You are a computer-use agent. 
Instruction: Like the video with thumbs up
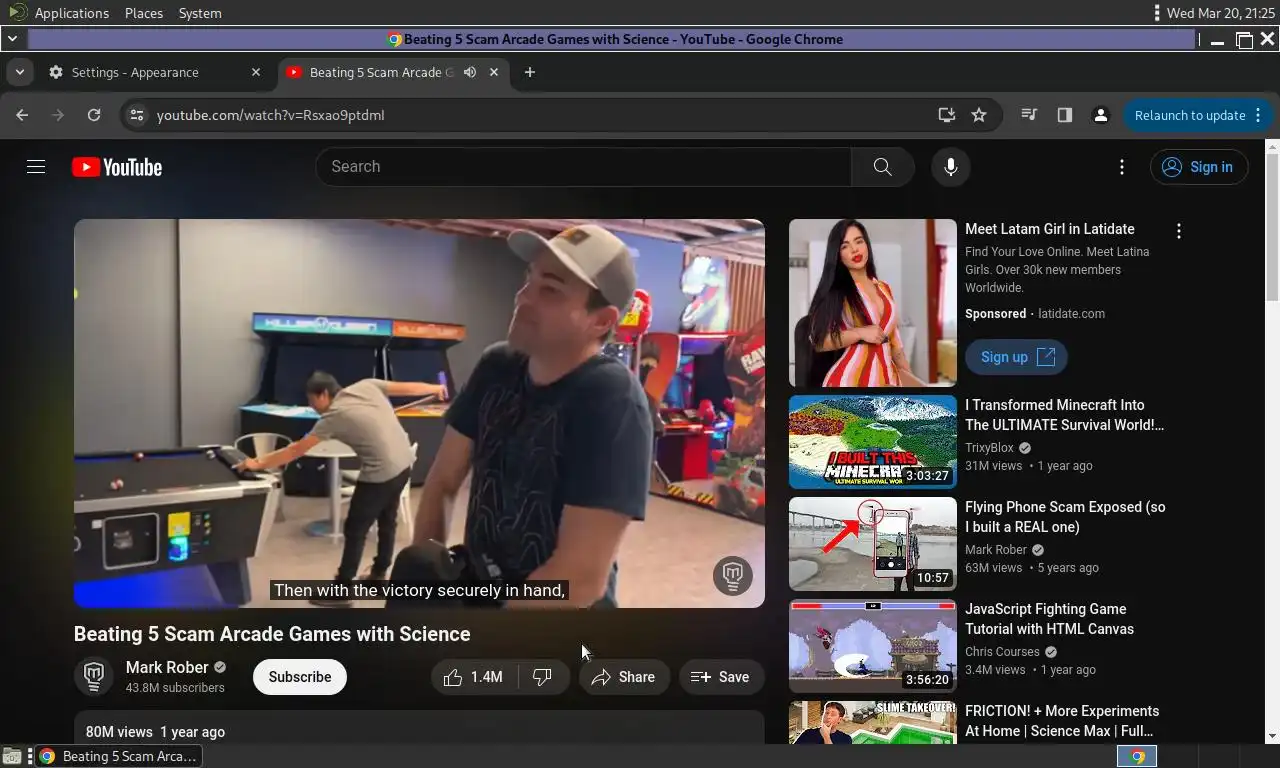click(x=474, y=677)
